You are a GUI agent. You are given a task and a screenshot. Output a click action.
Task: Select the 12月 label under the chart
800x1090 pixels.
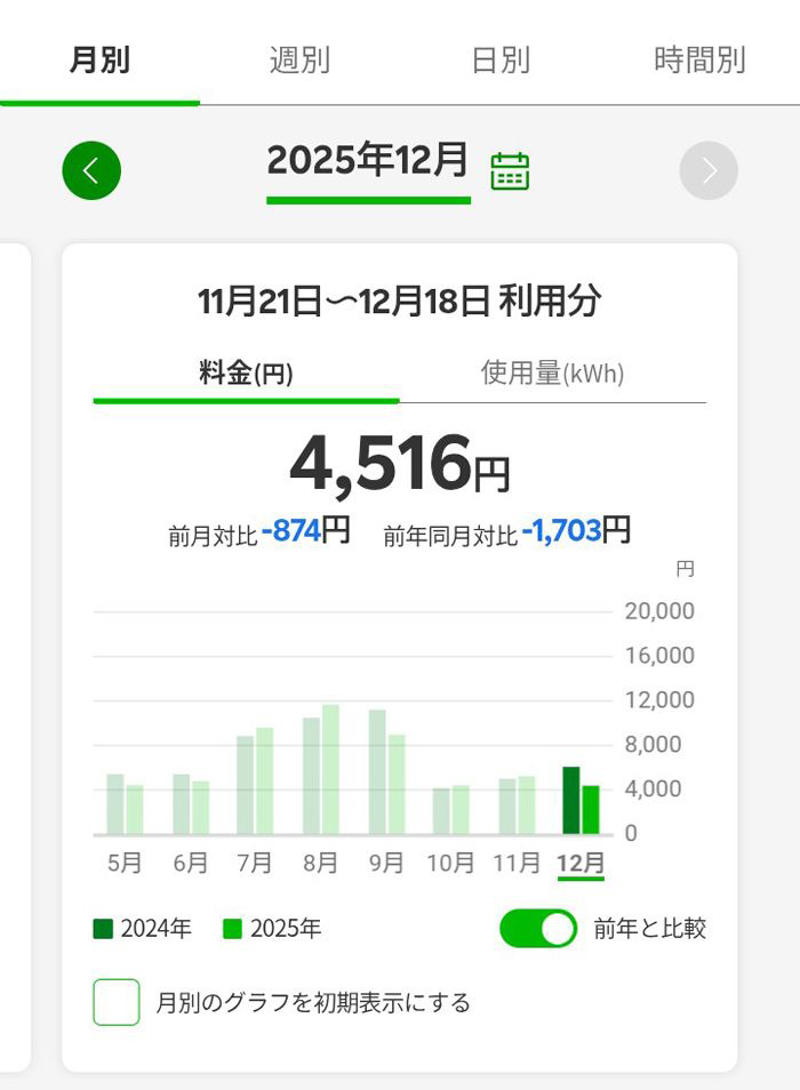click(580, 863)
